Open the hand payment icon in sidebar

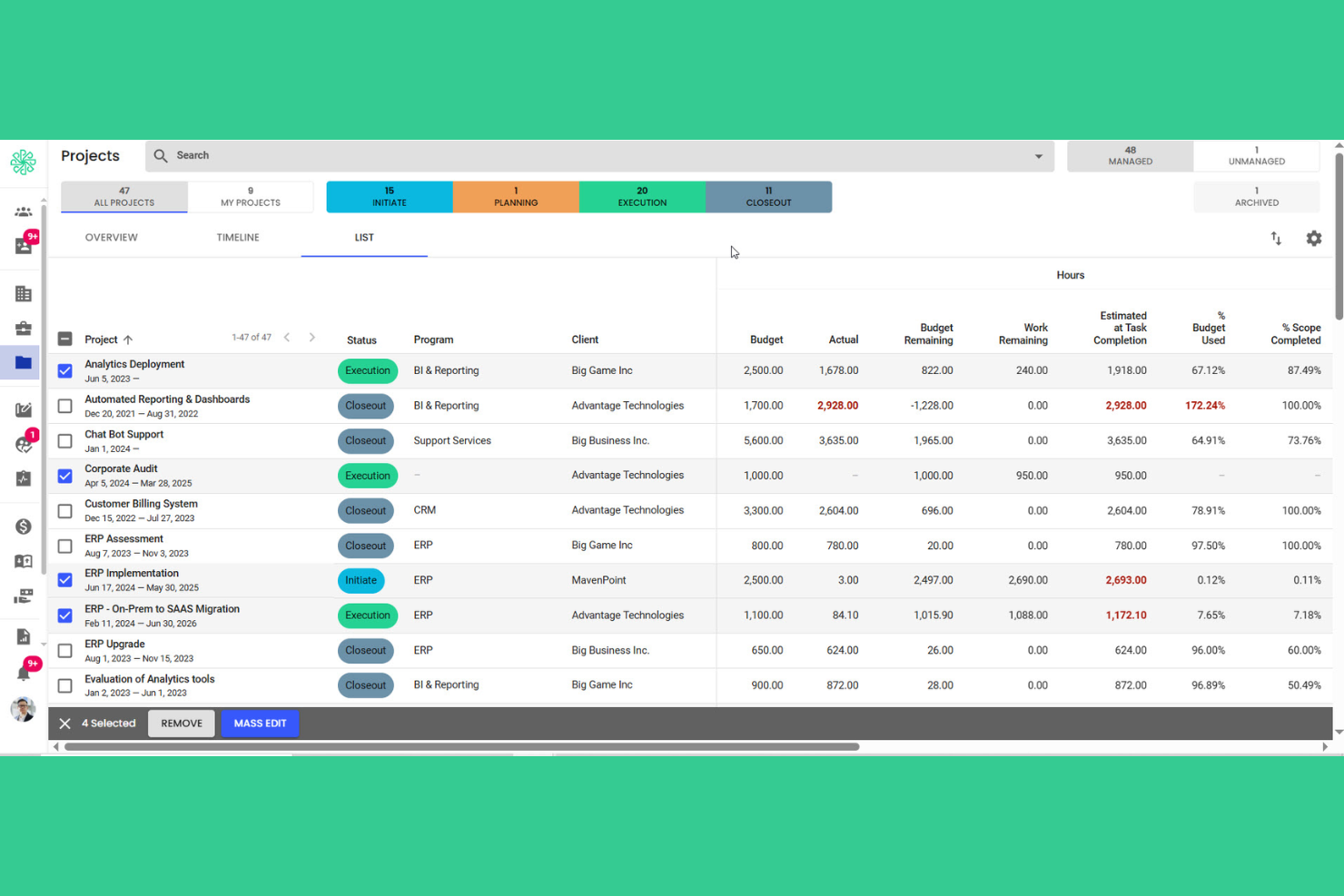pos(23,596)
